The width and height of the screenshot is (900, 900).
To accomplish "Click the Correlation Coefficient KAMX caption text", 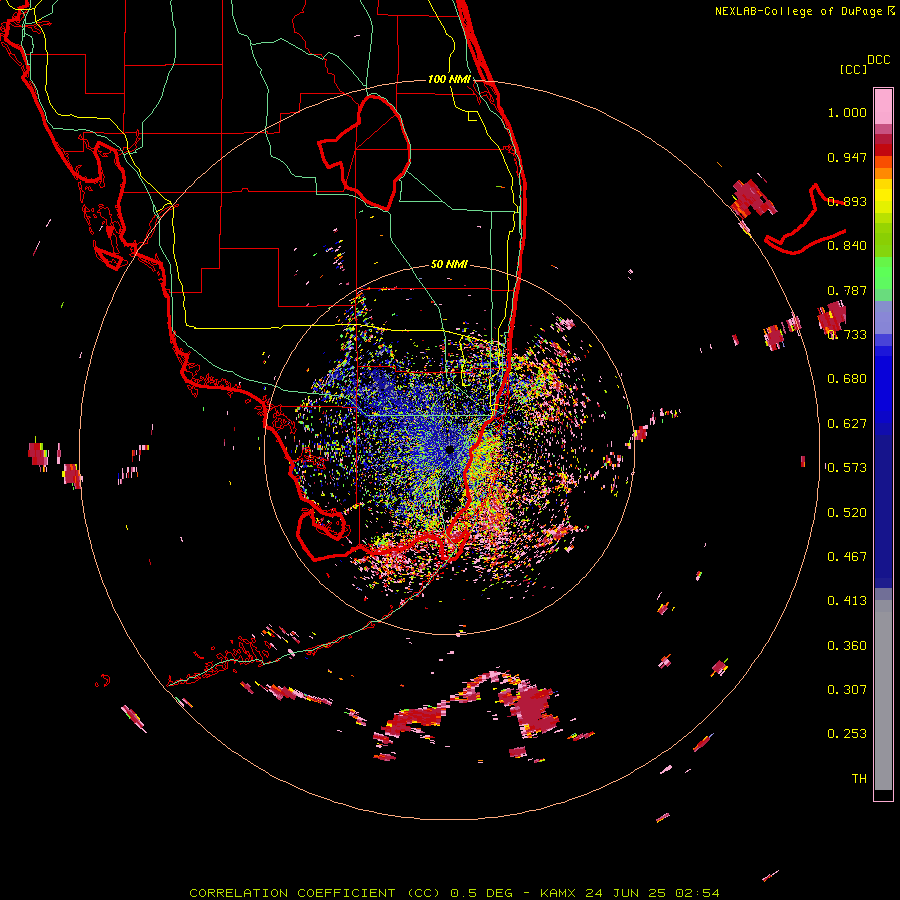I will pyautogui.click(x=454, y=893).
